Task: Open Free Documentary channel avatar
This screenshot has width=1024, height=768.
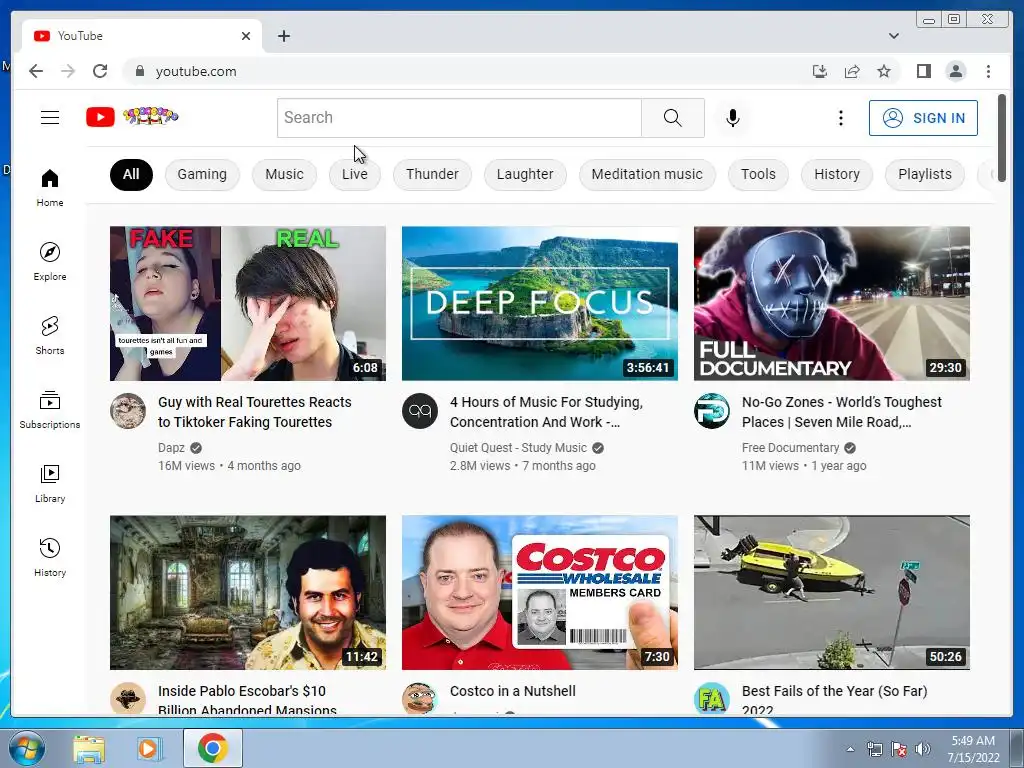Action: (711, 411)
